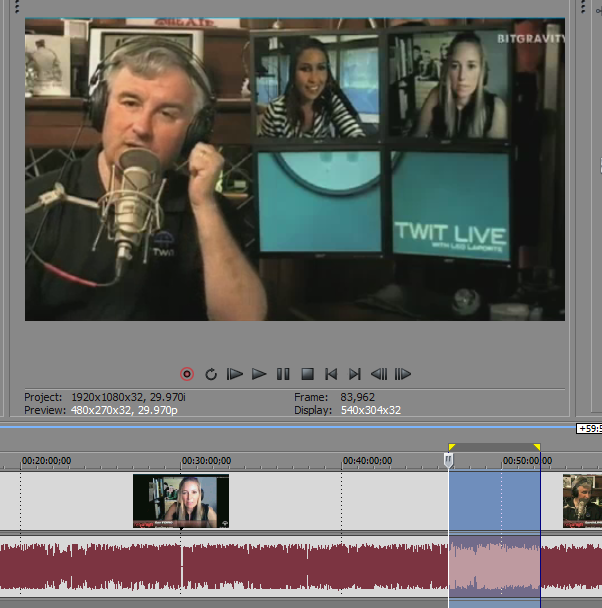Click the right dotted panel grip handle
Image resolution: width=602 pixels, height=608 pixels.
point(583,7)
